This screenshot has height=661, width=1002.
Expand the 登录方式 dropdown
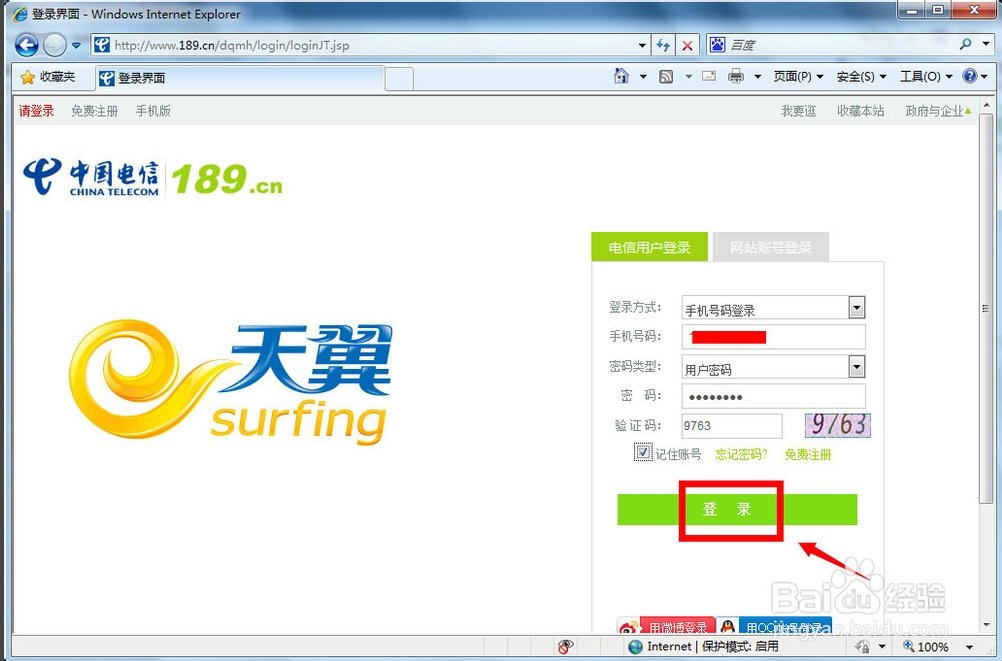(856, 308)
